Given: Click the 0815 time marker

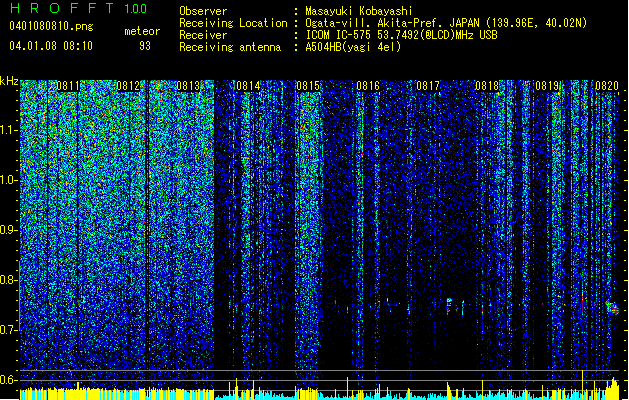Looking at the screenshot, I should [x=308, y=86].
